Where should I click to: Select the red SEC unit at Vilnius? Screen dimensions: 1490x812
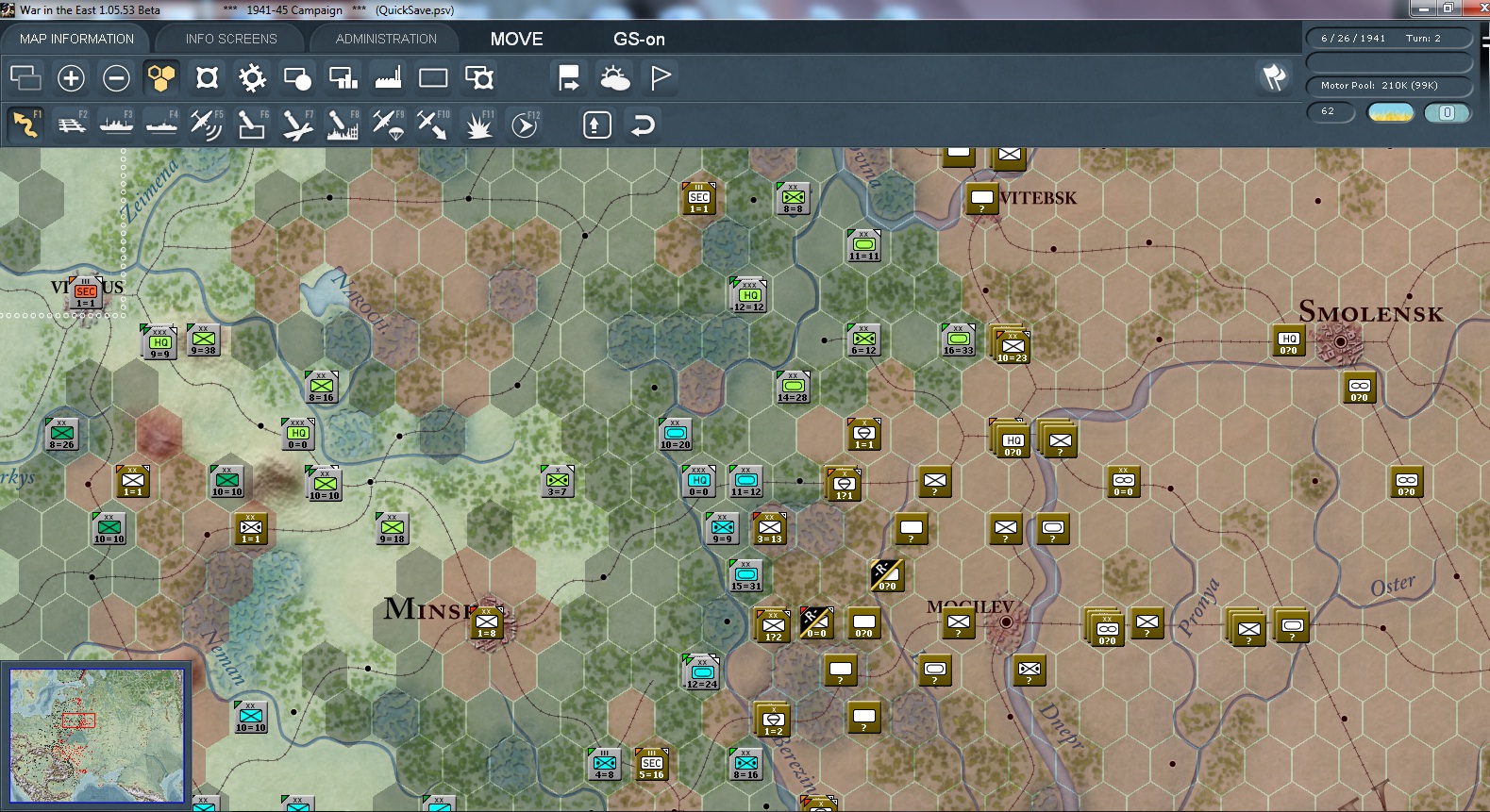click(x=86, y=294)
